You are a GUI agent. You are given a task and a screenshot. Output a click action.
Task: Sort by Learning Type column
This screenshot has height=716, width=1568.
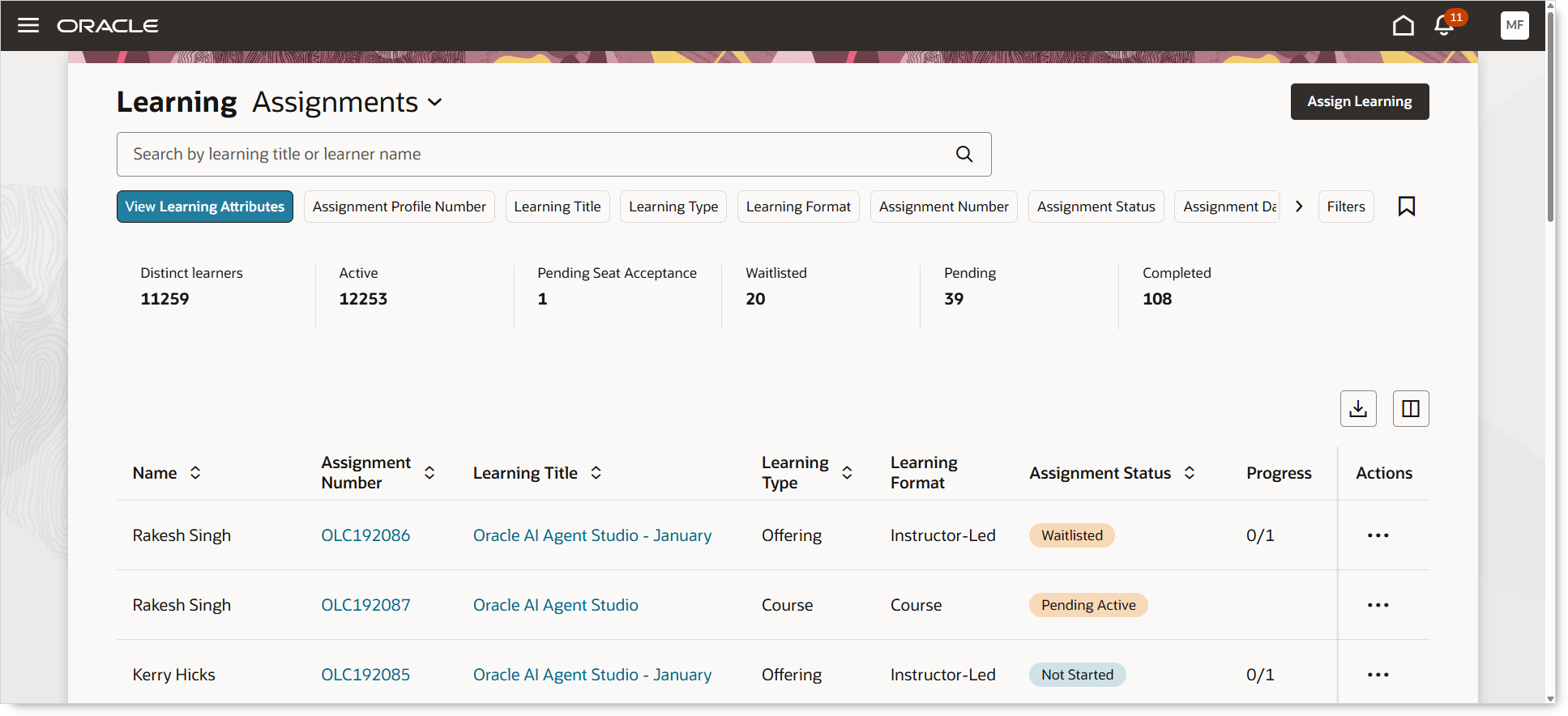847,473
